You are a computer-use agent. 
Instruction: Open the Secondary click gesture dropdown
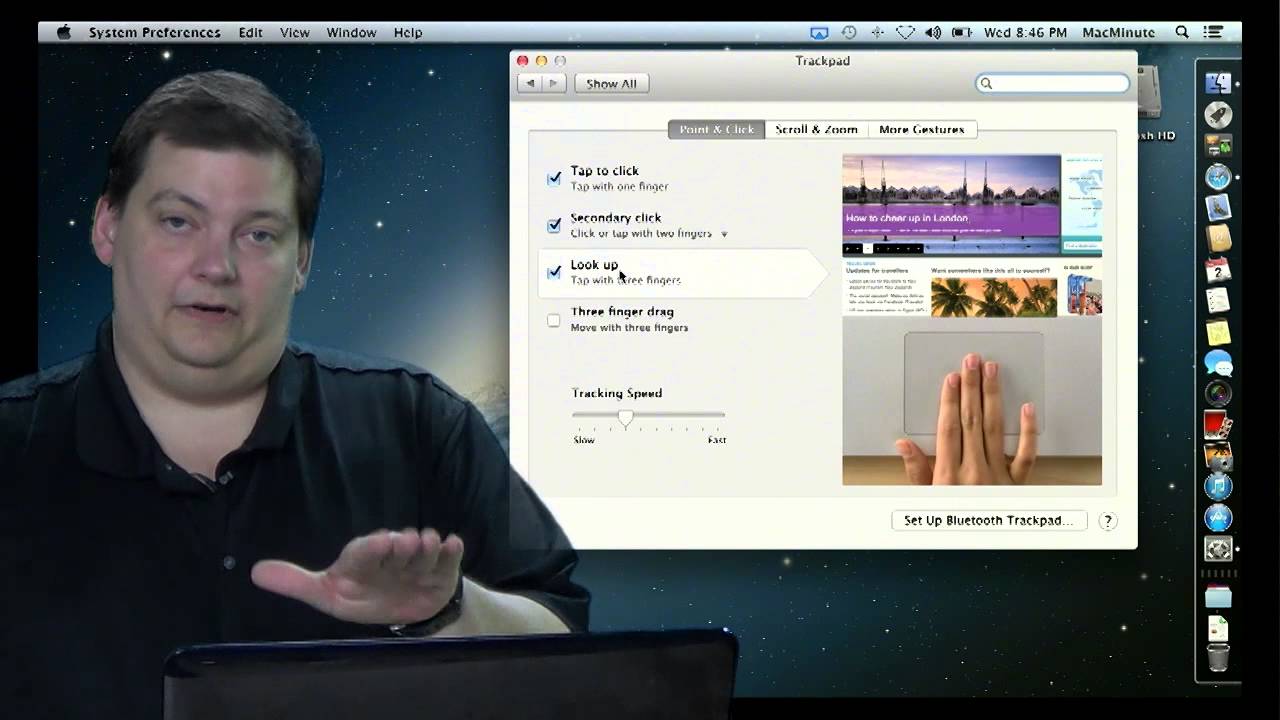click(724, 233)
